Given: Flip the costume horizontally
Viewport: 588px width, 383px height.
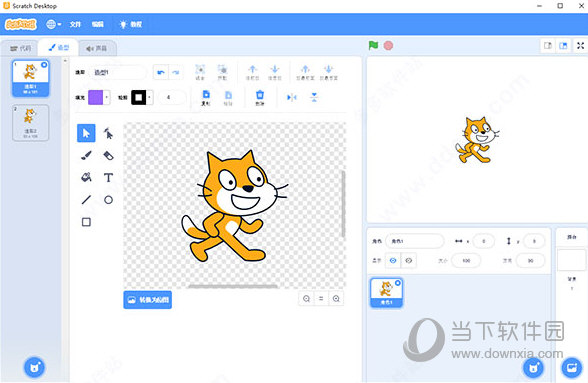Looking at the screenshot, I should [x=292, y=98].
